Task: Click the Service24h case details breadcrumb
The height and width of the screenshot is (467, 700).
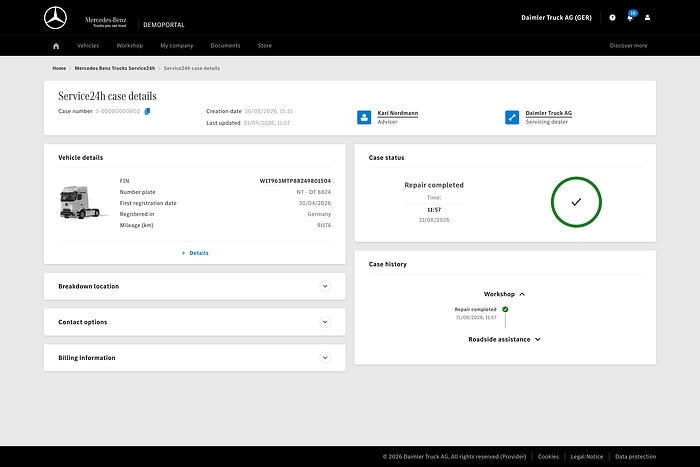Action: coord(192,68)
